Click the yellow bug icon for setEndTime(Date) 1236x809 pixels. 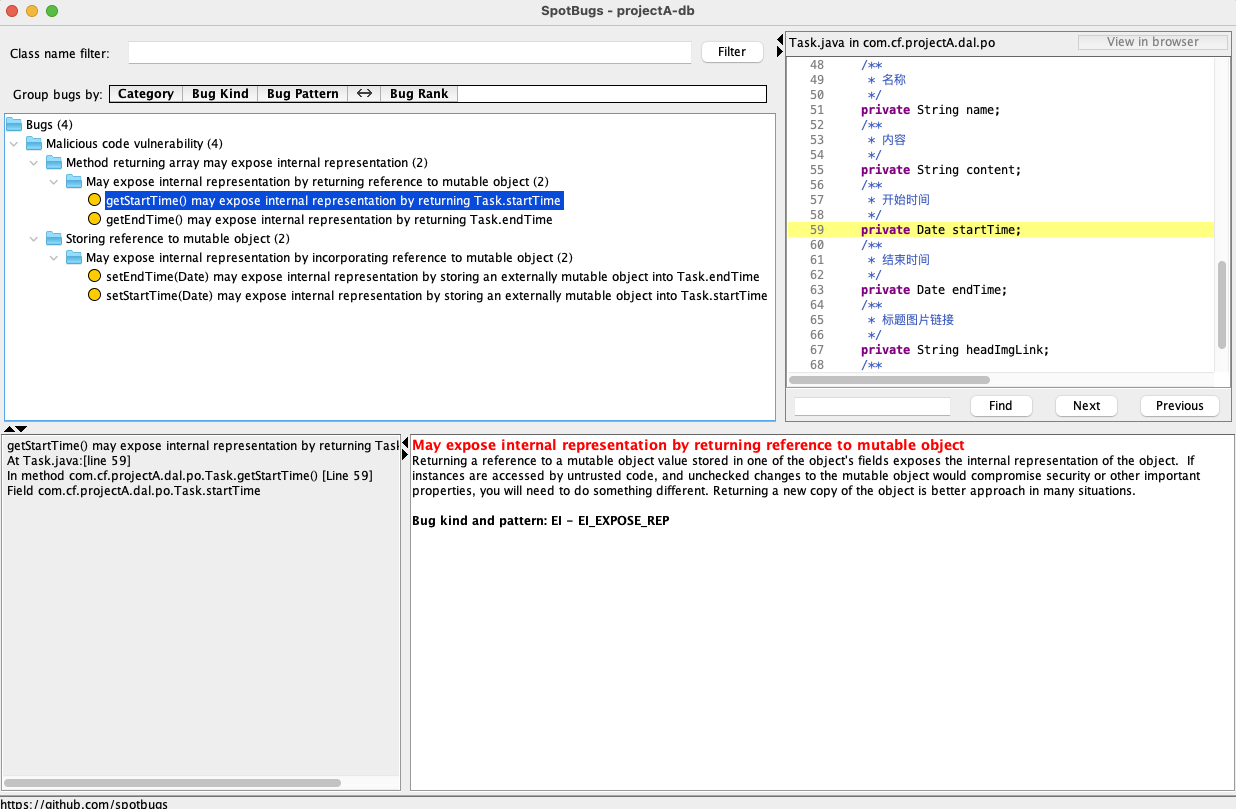95,277
